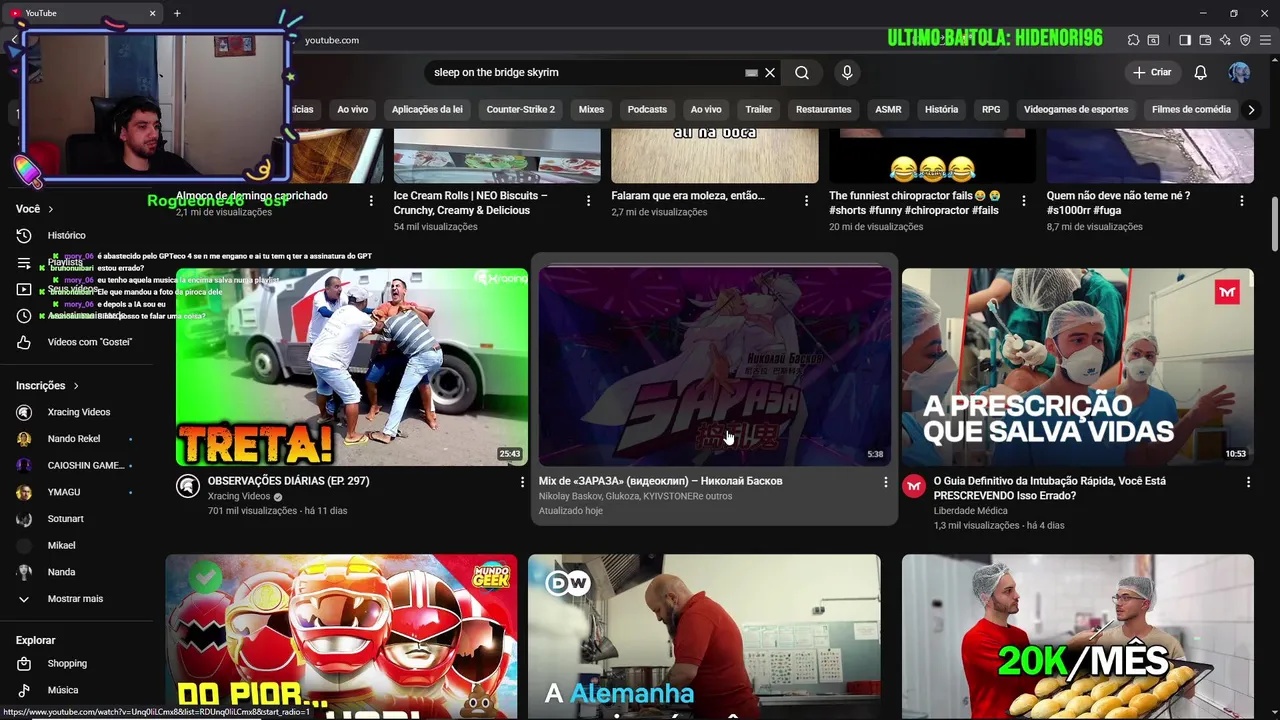Expand the Você section

[35, 209]
